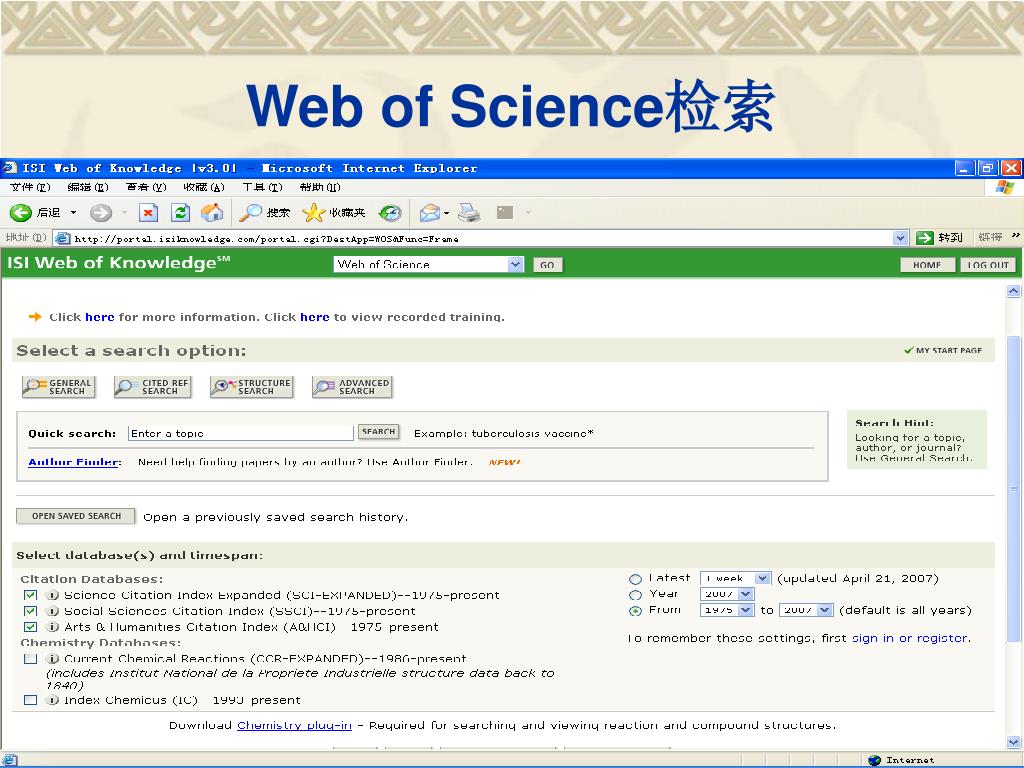Screen dimensions: 1024x768
Task: Click the red Stop icon
Action: (149, 212)
